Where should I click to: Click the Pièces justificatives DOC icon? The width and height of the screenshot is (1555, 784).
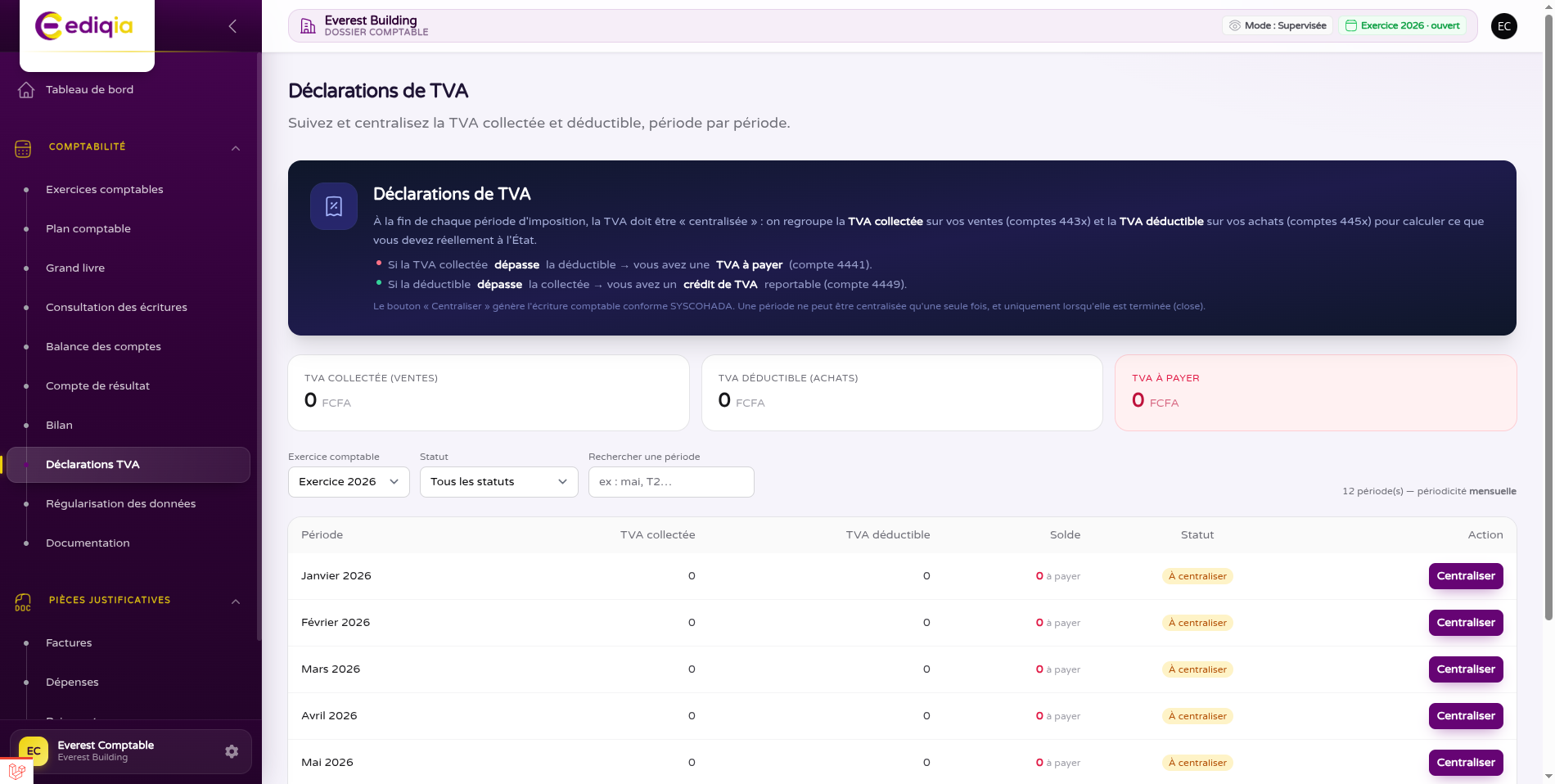coord(23,602)
